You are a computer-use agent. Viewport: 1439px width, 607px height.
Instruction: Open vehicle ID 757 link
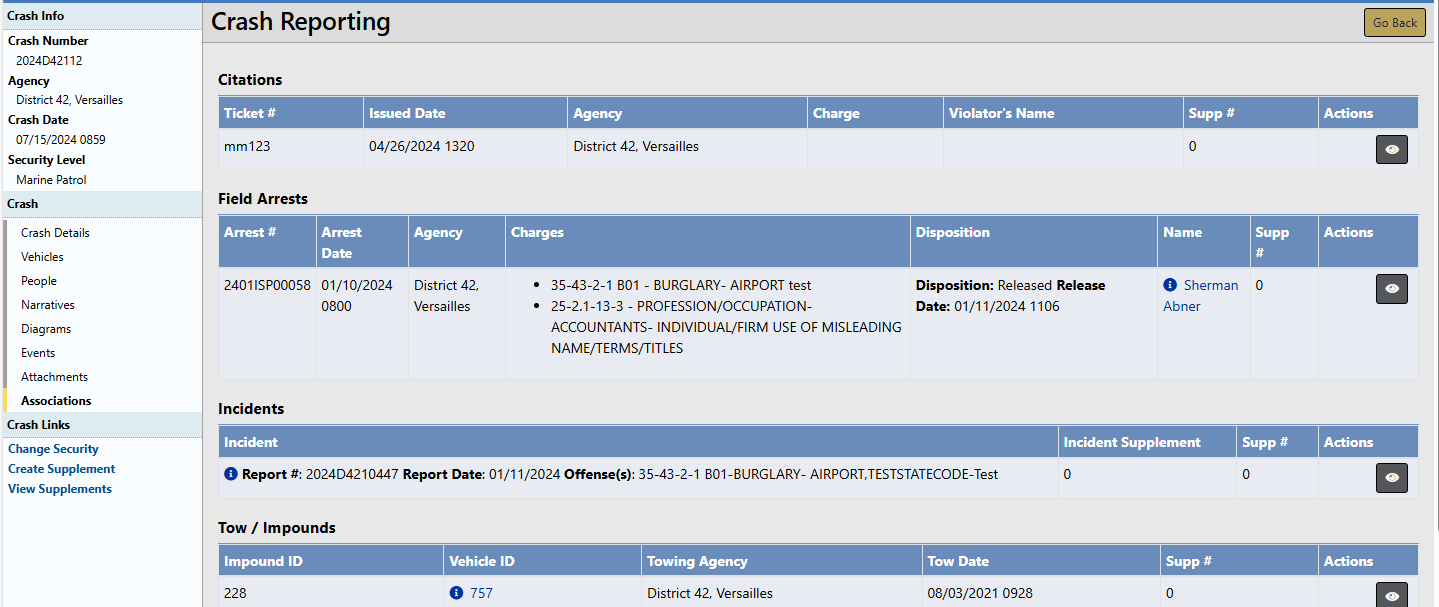tap(481, 593)
